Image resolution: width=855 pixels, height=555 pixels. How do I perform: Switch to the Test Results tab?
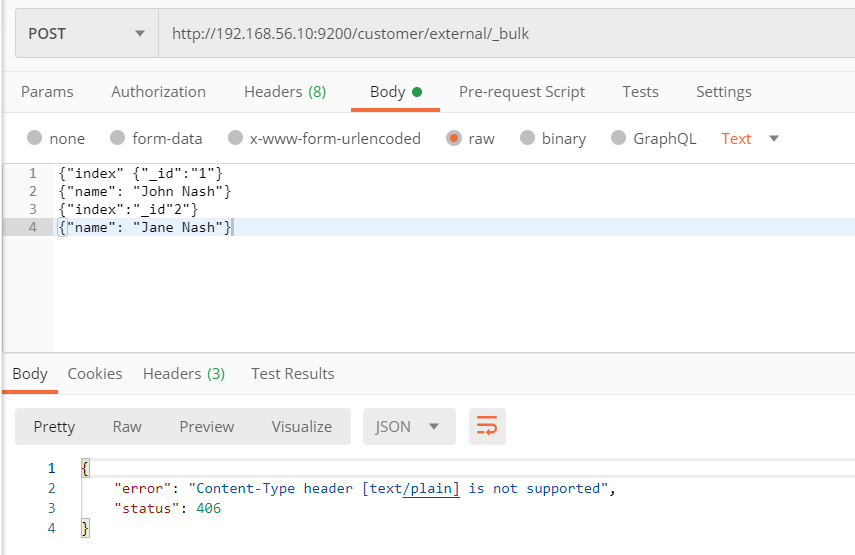(x=293, y=373)
